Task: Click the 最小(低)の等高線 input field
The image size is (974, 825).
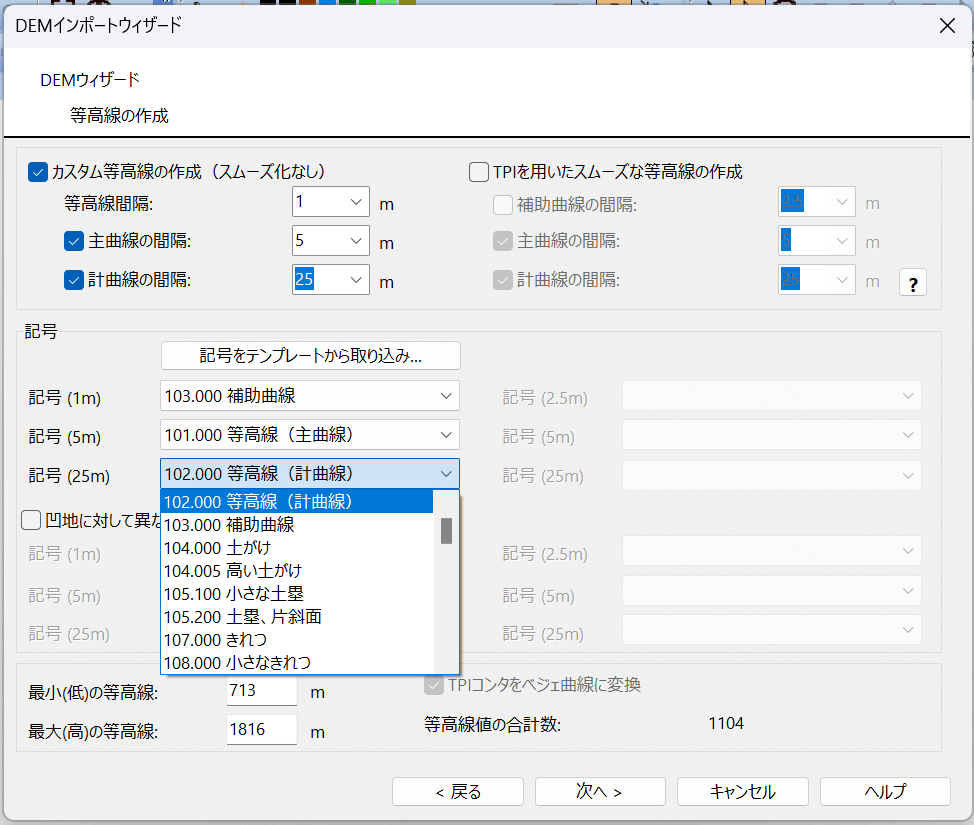Action: (261, 690)
